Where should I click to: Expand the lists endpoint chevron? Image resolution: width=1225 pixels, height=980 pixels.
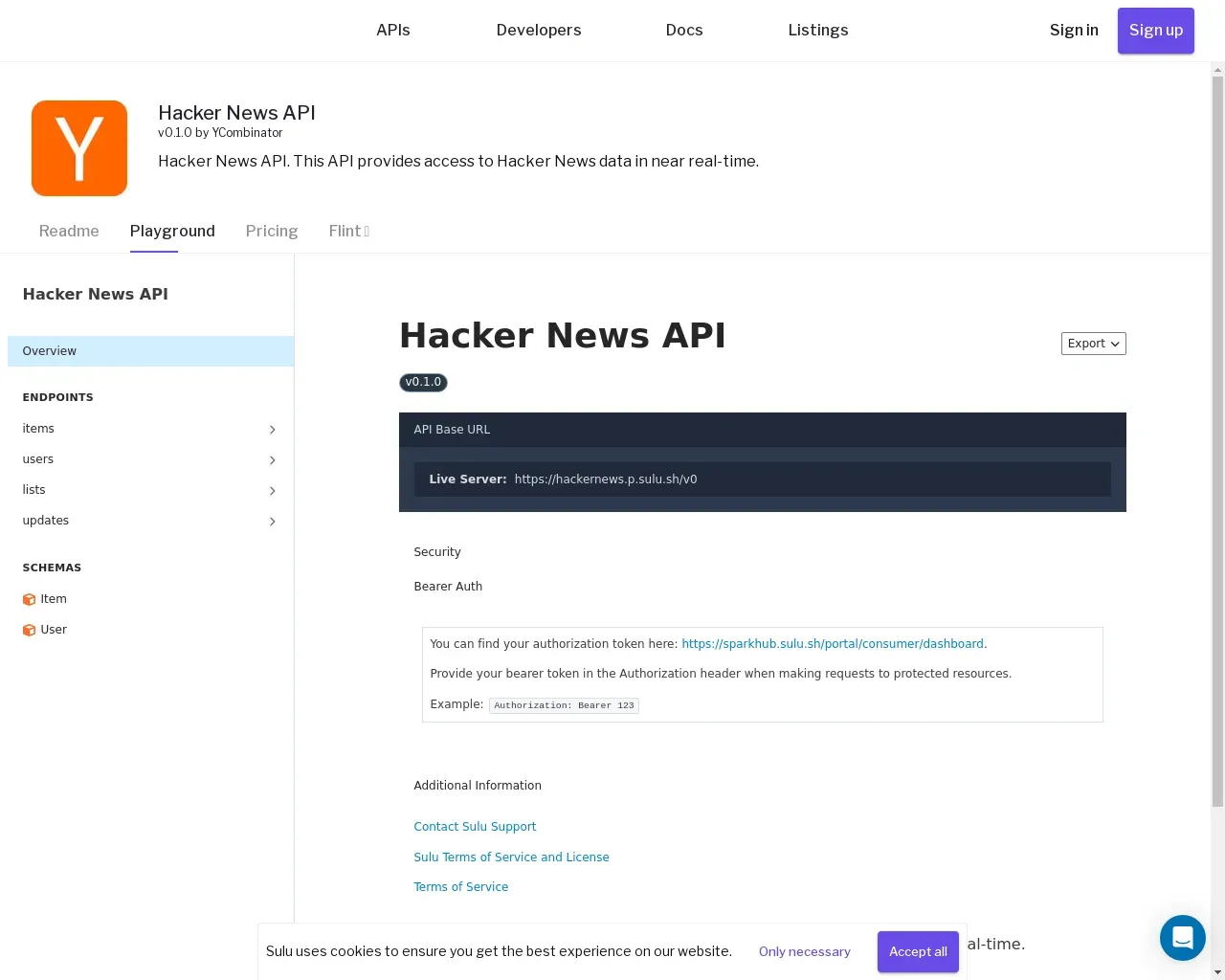coord(273,491)
